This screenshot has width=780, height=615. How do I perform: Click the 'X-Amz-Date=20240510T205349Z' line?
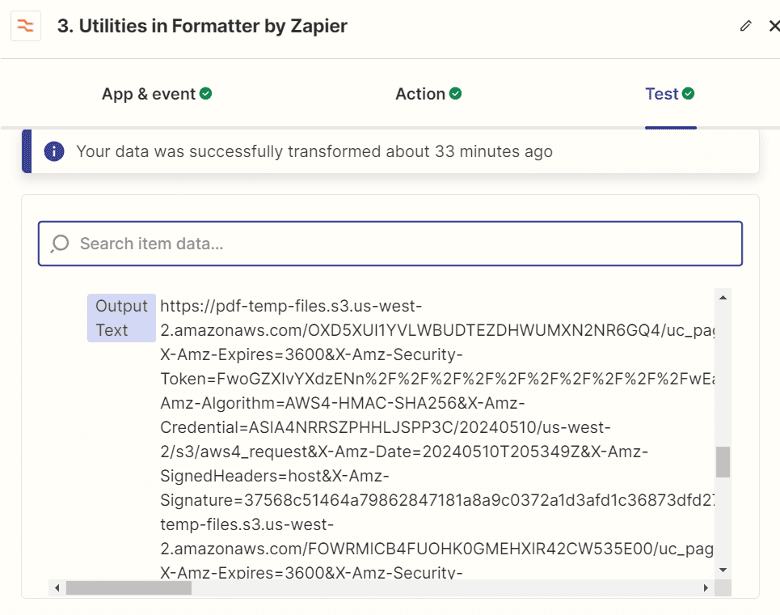pos(404,452)
